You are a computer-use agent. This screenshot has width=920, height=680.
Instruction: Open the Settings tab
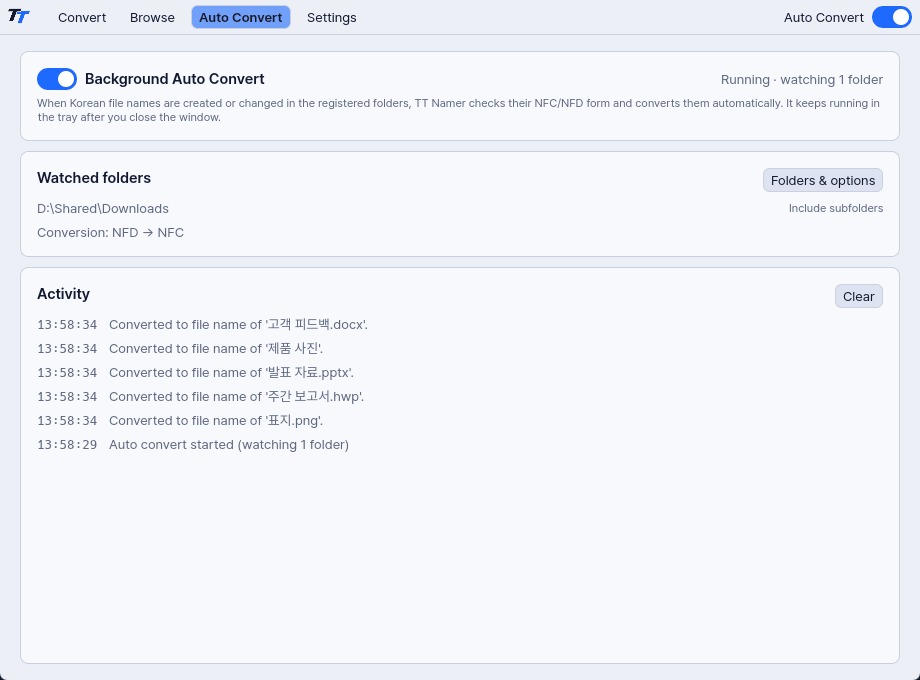[332, 18]
